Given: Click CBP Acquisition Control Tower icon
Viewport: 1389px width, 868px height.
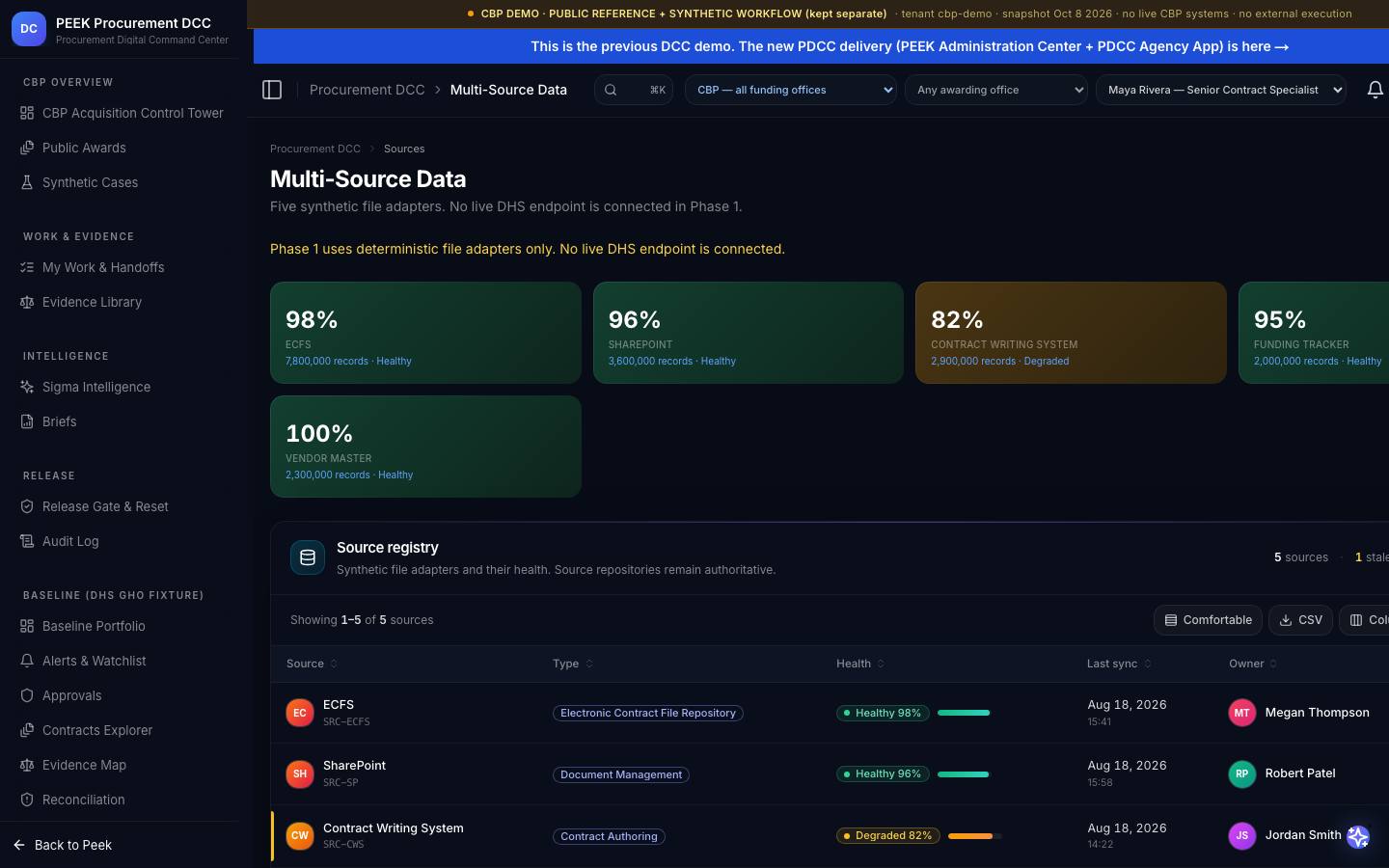Looking at the screenshot, I should 27,113.
